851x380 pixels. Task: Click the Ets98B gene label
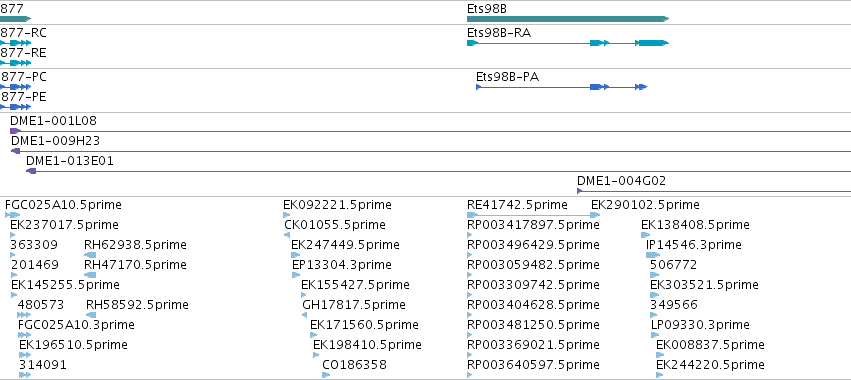click(487, 9)
